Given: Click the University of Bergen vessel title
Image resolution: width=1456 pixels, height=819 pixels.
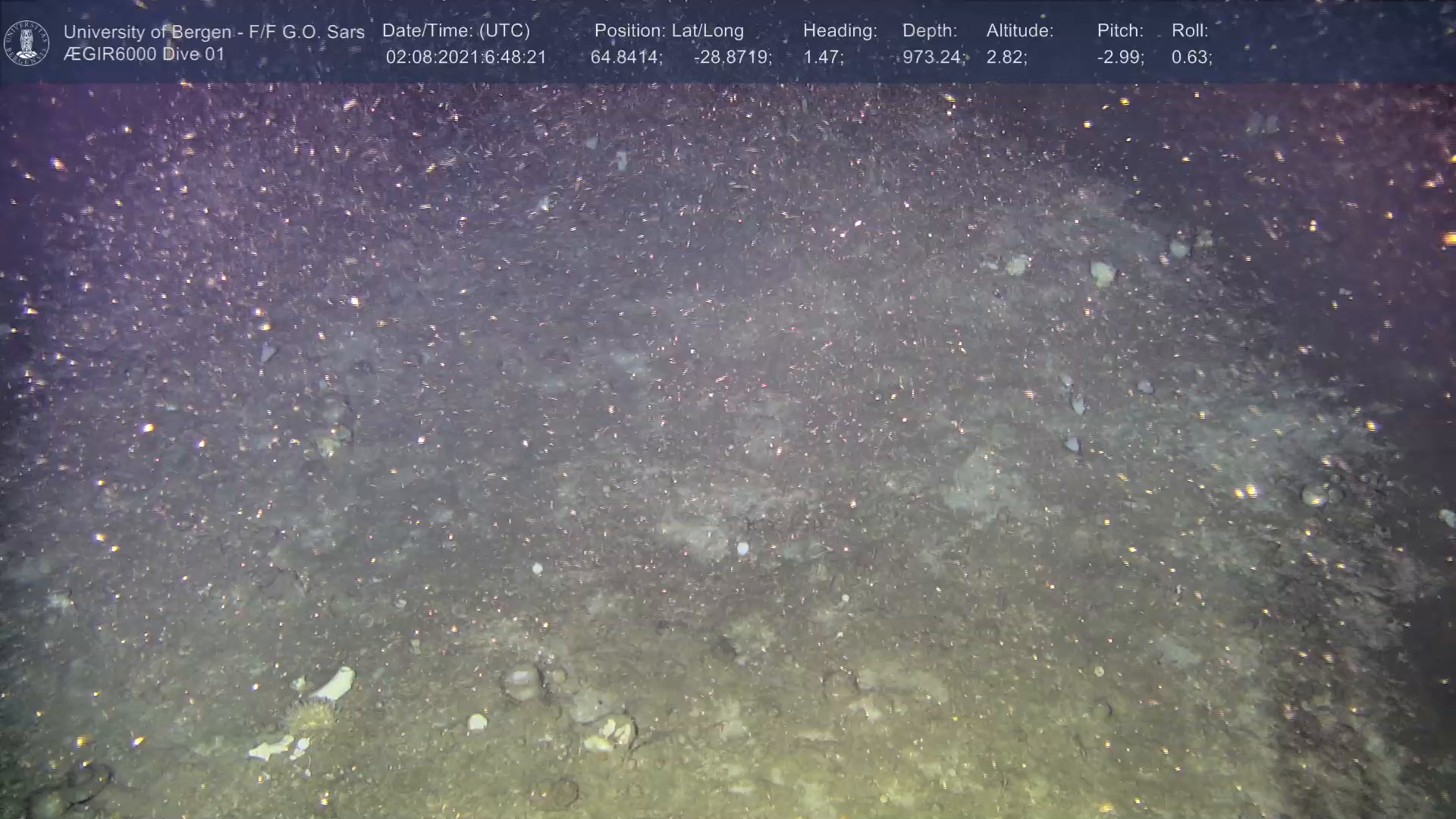Looking at the screenshot, I should click(214, 32).
